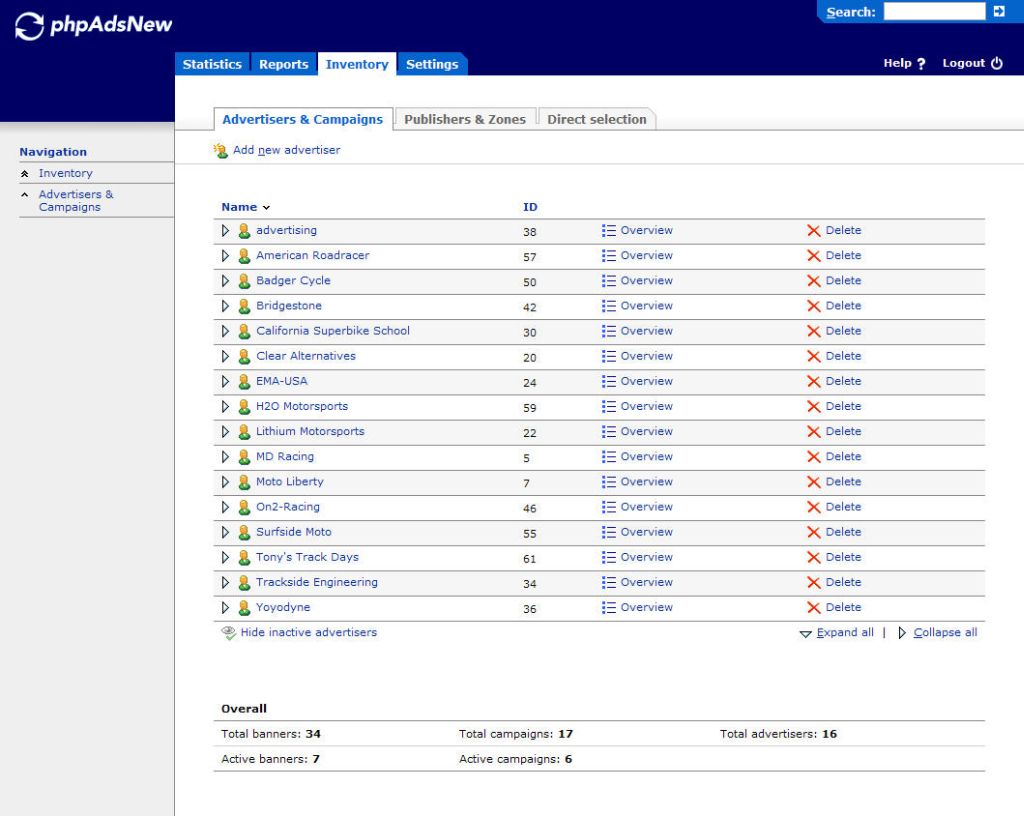Expand the Bridgestone row triangle
The height and width of the screenshot is (816, 1024).
click(225, 306)
